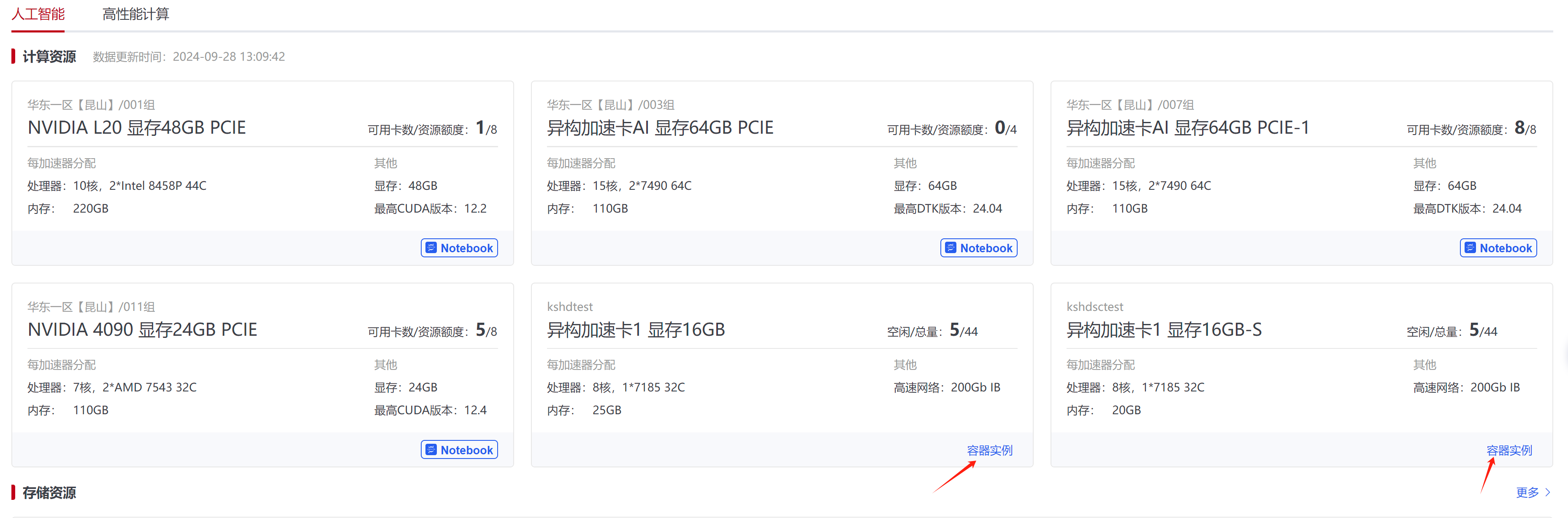Select 异构加速卡AI 显存64GB PCIE-1 title
Image resolution: width=1568 pixels, height=518 pixels.
[1188, 127]
